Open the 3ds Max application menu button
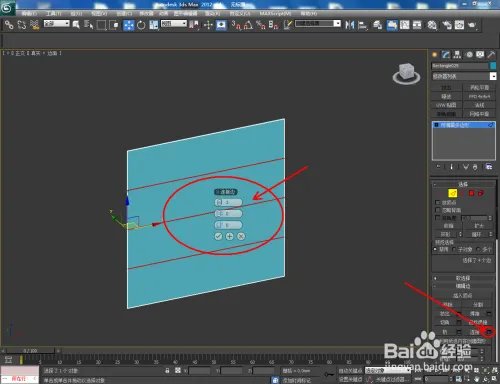Screen dimensions: 500x384 pos(7,7)
